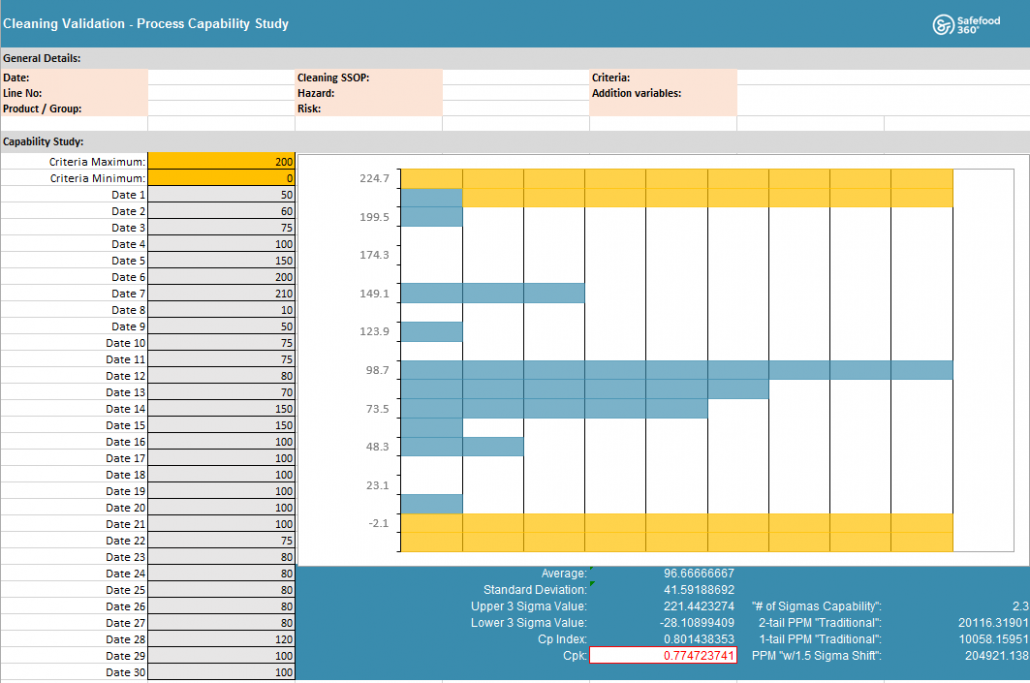Screen dimensions: 1030x683
Task: Click the Date 28 value cell
Action: click(x=221, y=639)
